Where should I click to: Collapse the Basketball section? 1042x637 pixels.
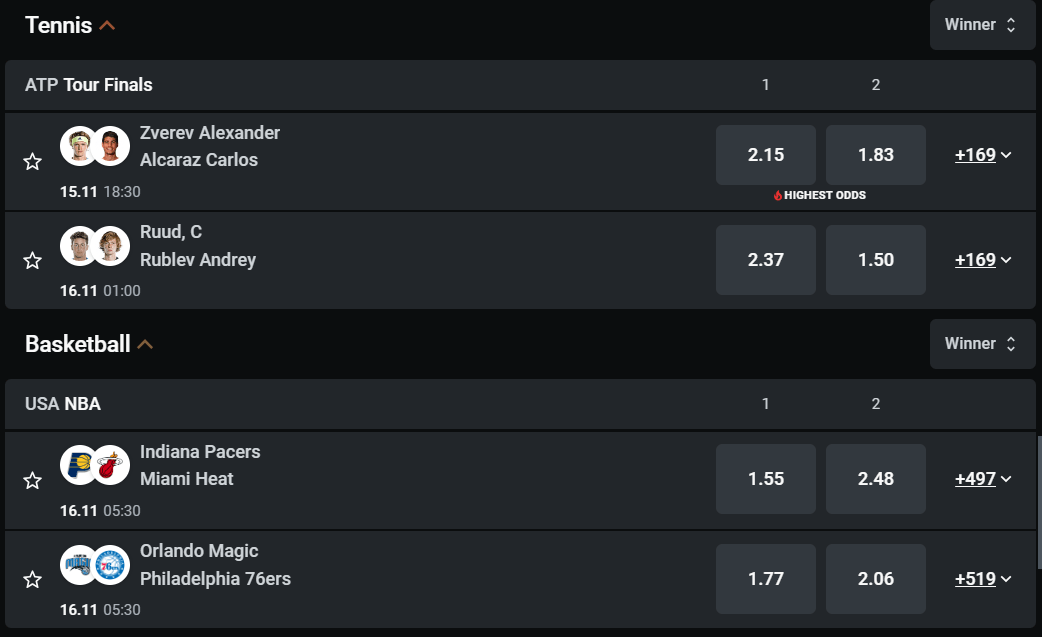click(x=145, y=345)
